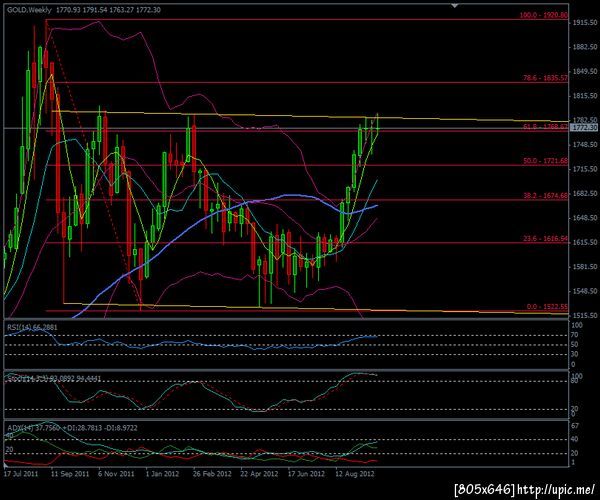The image size is (600, 500).
Task: Select the 23.6 - 1616.54 Fibonacci level label
Action: coord(545,239)
